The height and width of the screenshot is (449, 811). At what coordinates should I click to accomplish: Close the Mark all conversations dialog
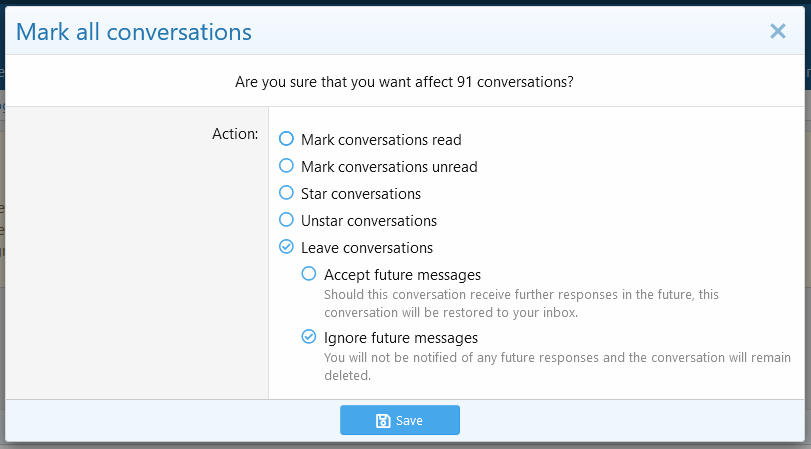pos(778,31)
